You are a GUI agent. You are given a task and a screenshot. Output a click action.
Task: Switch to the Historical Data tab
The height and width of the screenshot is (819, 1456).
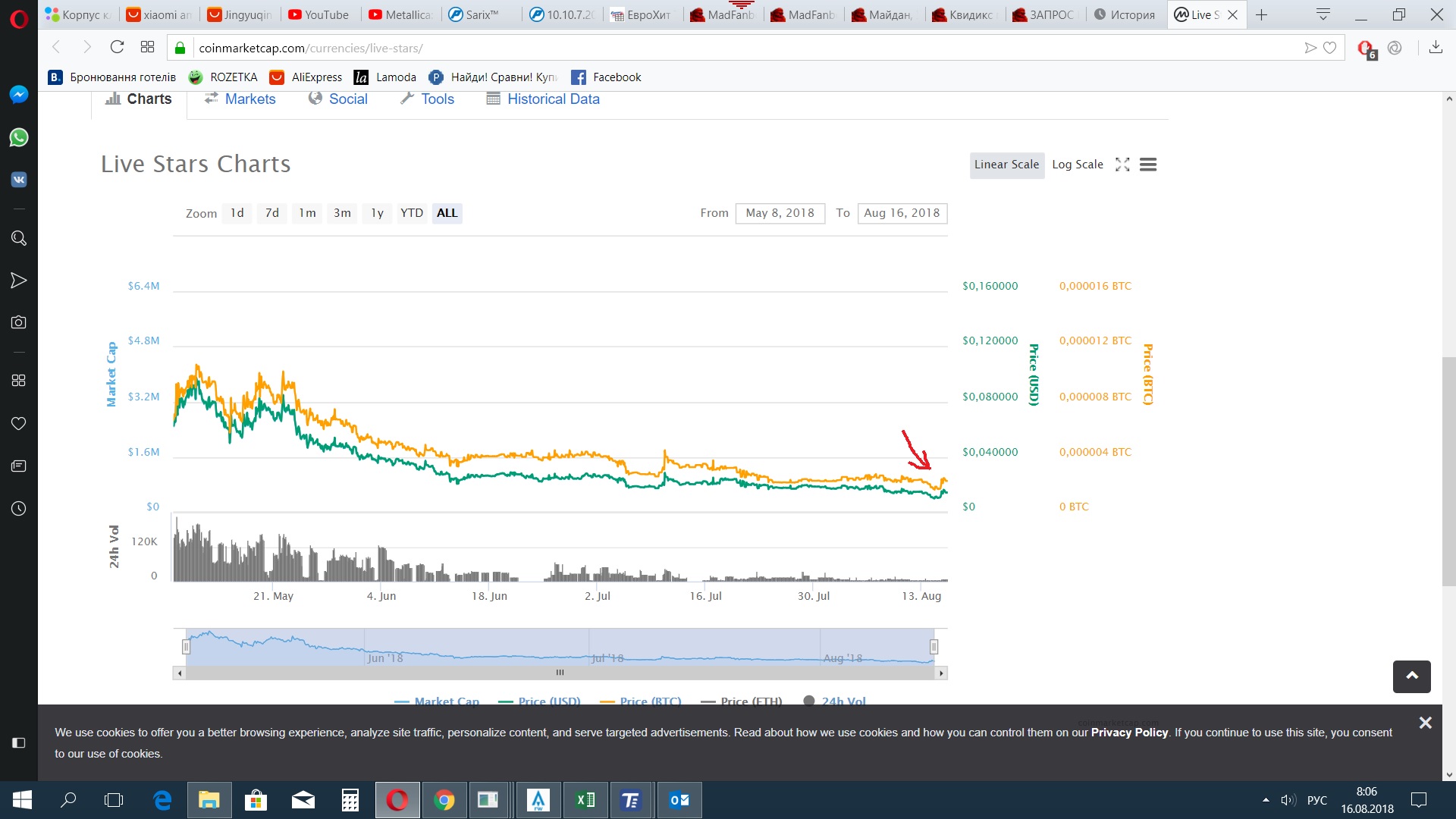coord(553,99)
